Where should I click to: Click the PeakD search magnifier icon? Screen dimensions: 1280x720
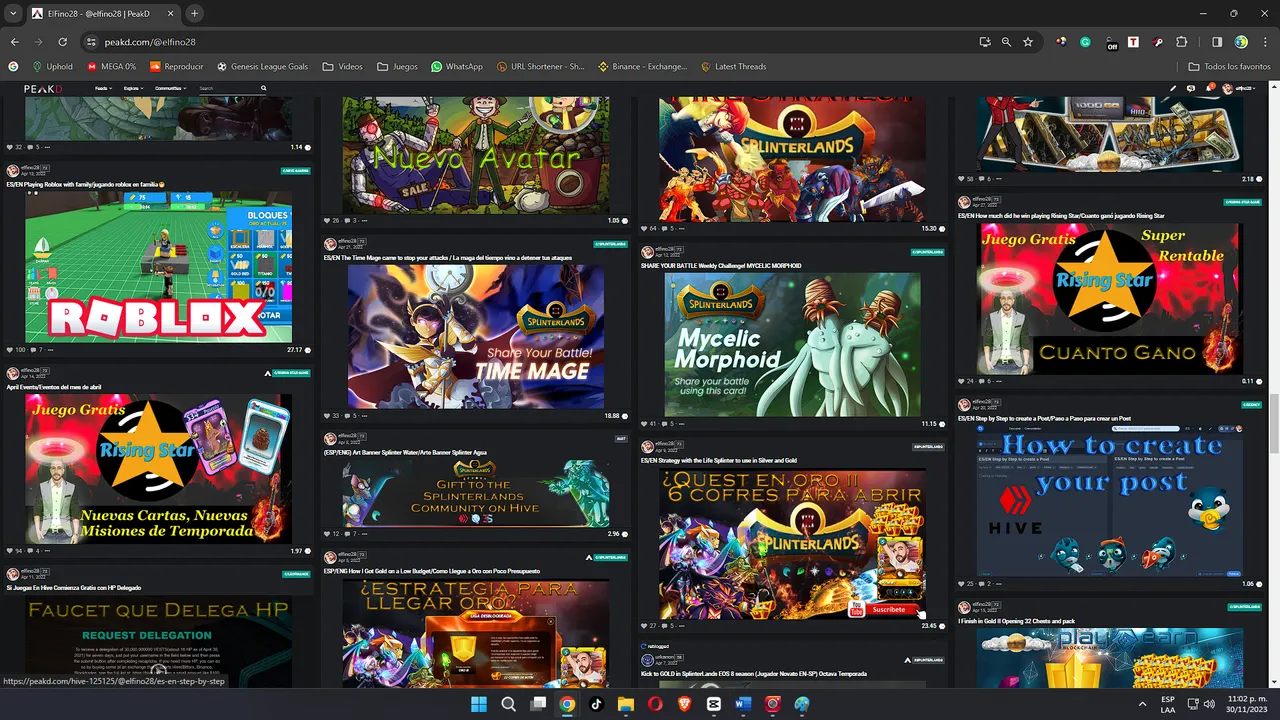pyautogui.click(x=264, y=88)
